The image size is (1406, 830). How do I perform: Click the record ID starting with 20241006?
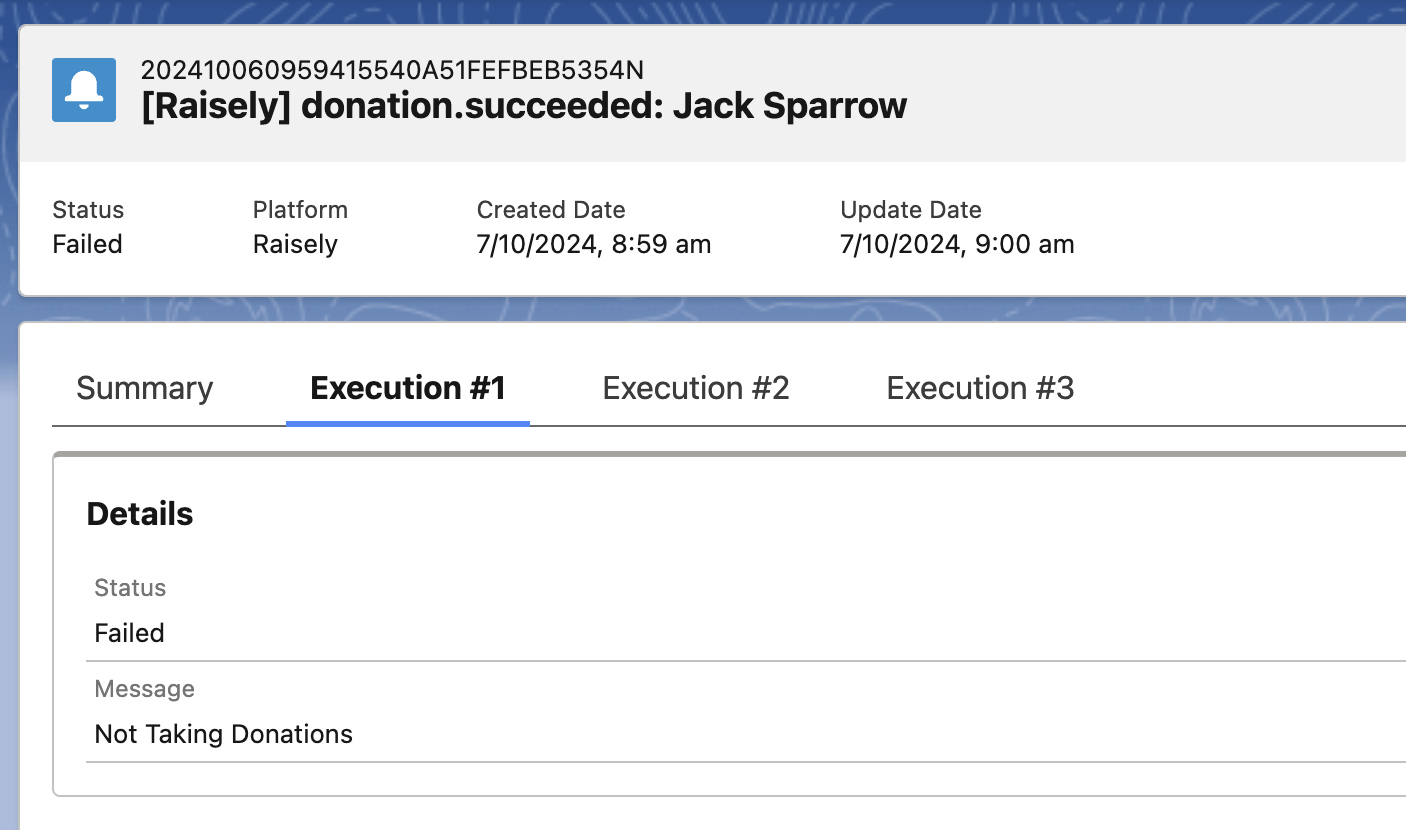point(392,70)
